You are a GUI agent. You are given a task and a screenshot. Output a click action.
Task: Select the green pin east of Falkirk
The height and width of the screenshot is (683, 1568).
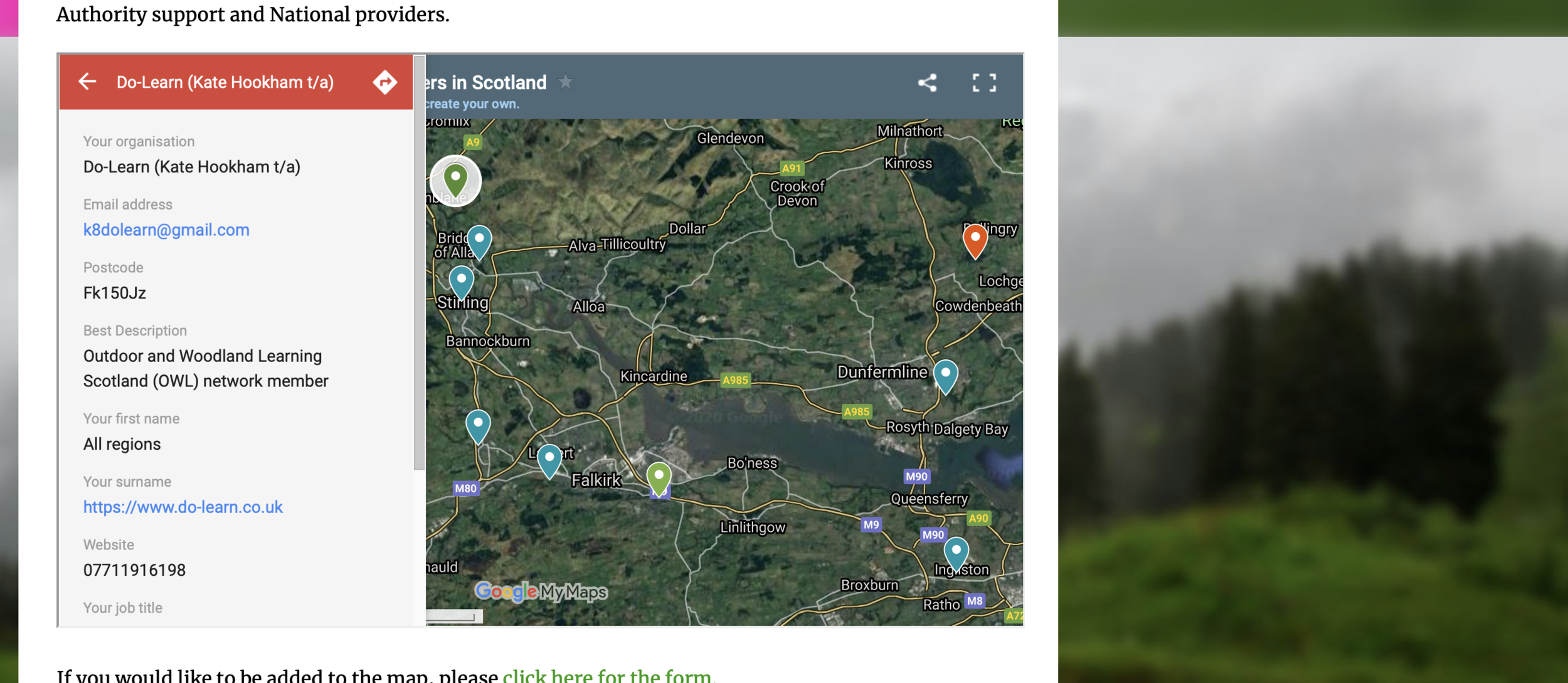(659, 479)
